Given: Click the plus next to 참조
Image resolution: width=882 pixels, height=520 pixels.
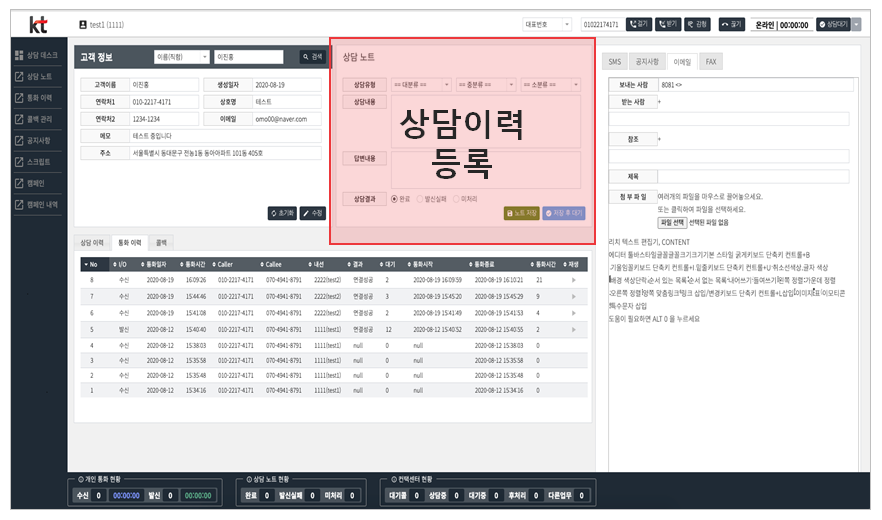Looking at the screenshot, I should [x=659, y=139].
